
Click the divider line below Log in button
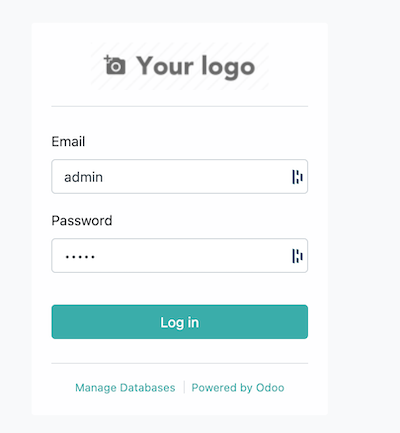[180, 363]
